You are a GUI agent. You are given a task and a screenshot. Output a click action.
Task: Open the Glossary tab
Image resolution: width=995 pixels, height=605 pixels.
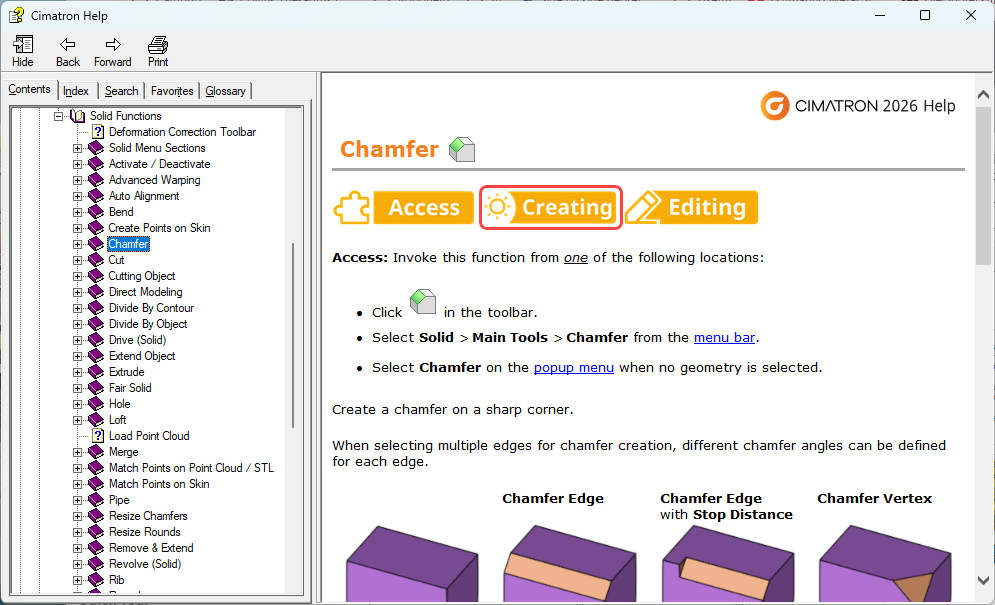[x=225, y=91]
